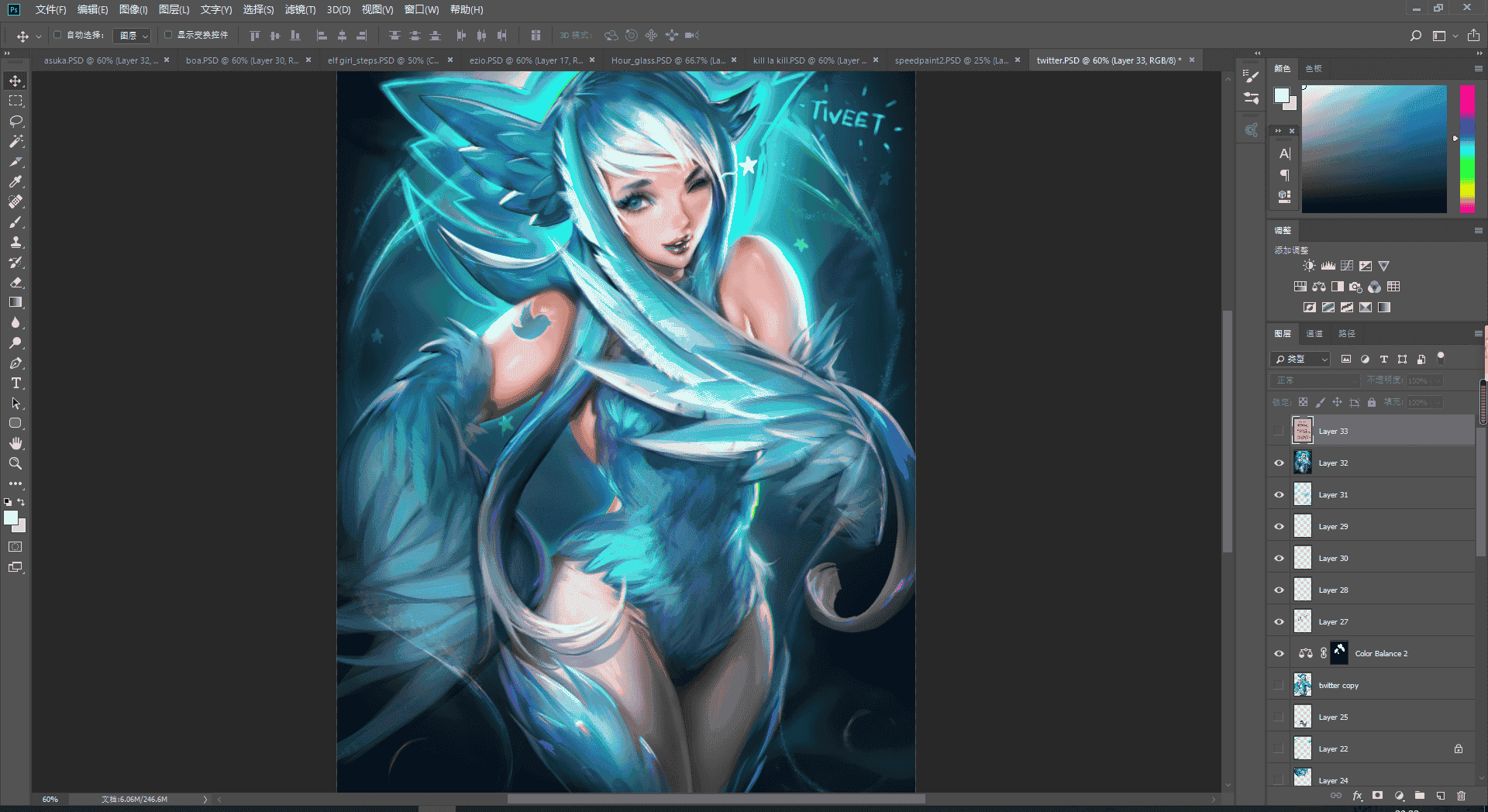Activate the Gradient tool

15,302
